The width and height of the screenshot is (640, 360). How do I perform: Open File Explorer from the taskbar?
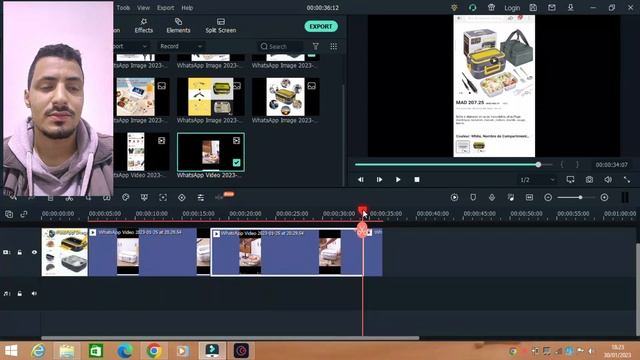point(67,351)
